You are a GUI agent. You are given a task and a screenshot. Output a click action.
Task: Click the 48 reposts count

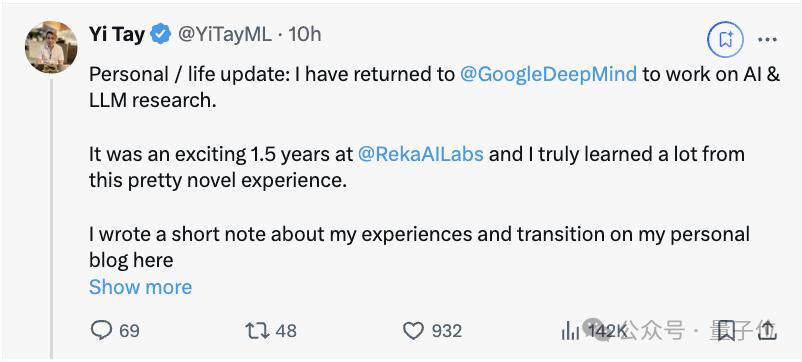pos(286,331)
